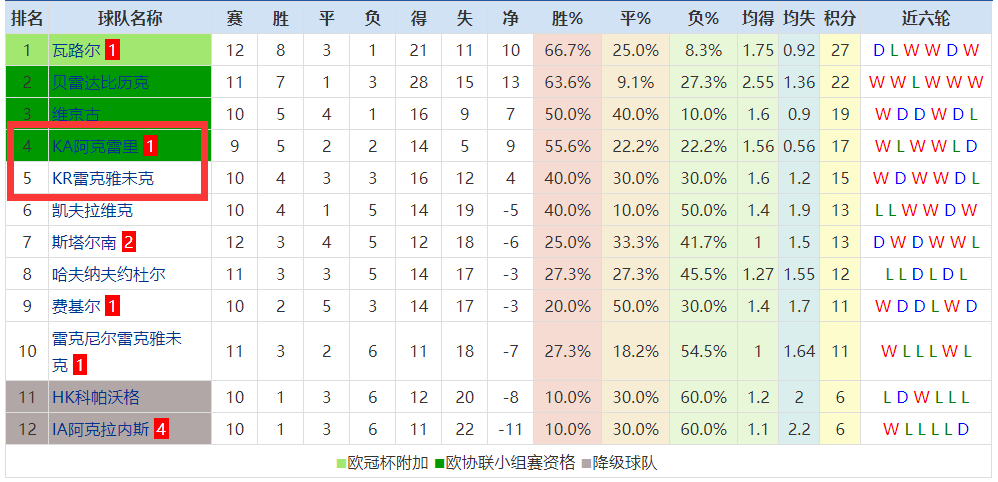
Task: Click red card badge next to 瓦路尔
Action: [x=112, y=50]
